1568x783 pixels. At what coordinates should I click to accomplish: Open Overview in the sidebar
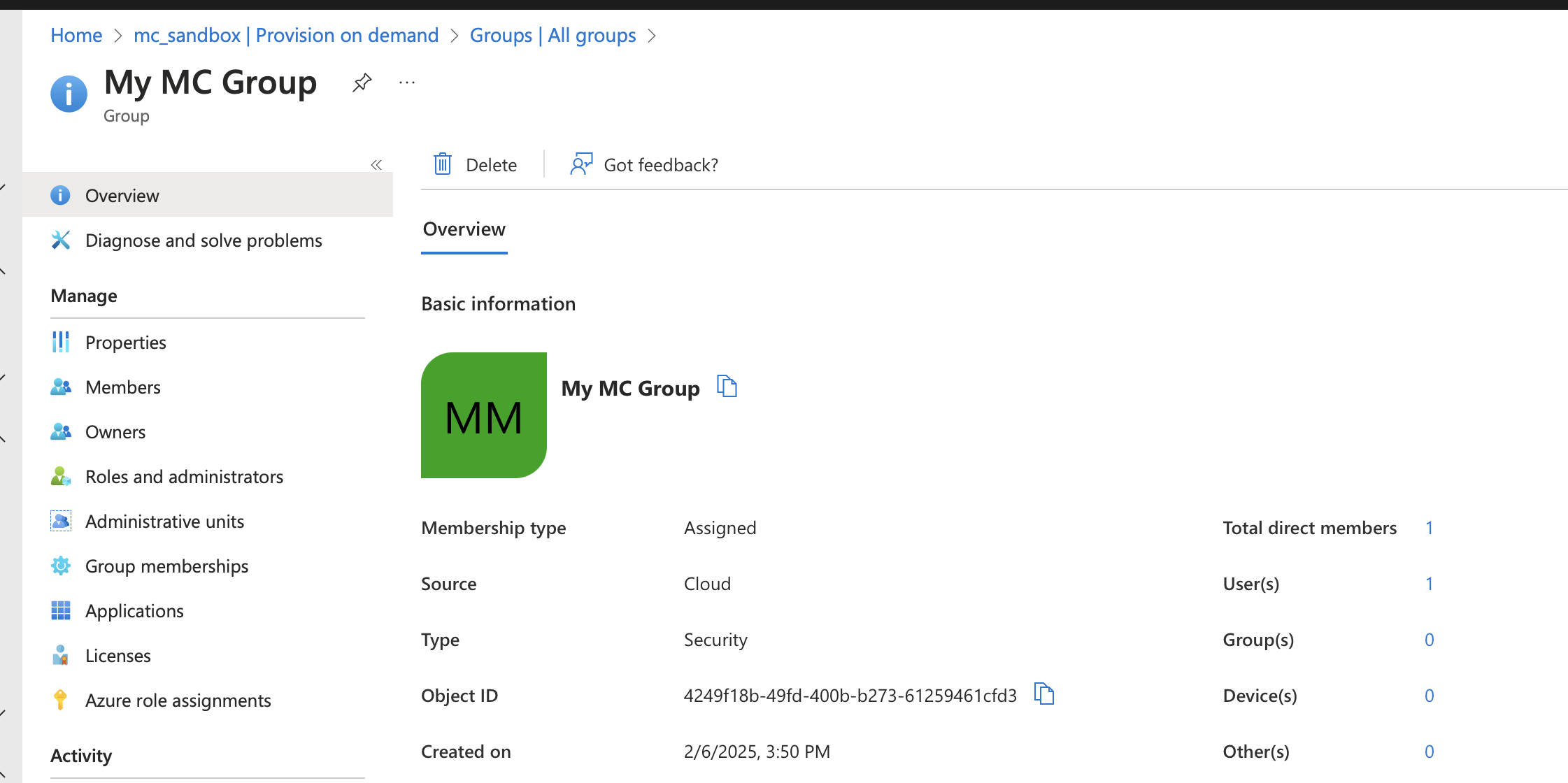[208, 195]
